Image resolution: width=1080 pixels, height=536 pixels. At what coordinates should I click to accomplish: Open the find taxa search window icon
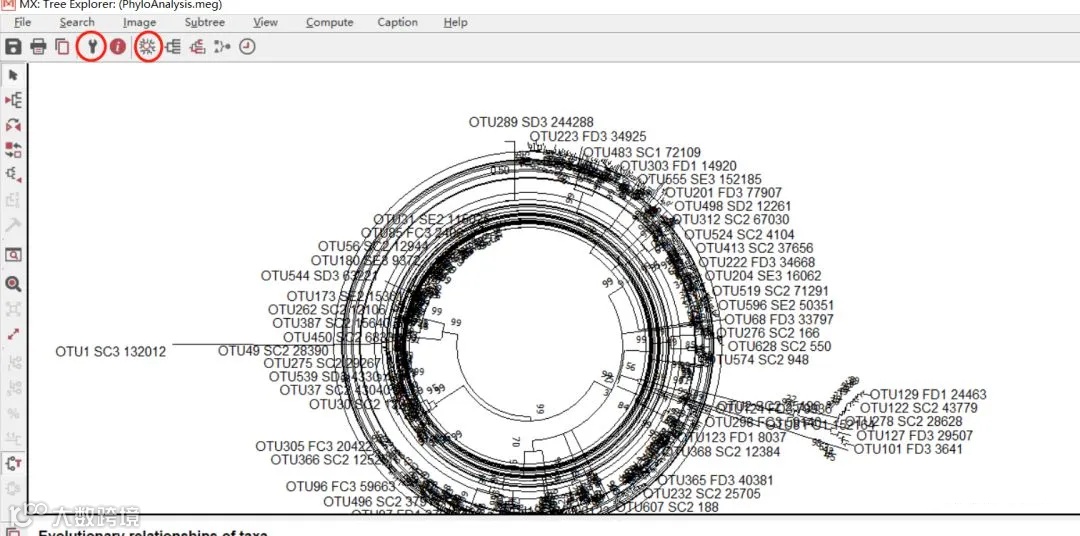[13, 256]
